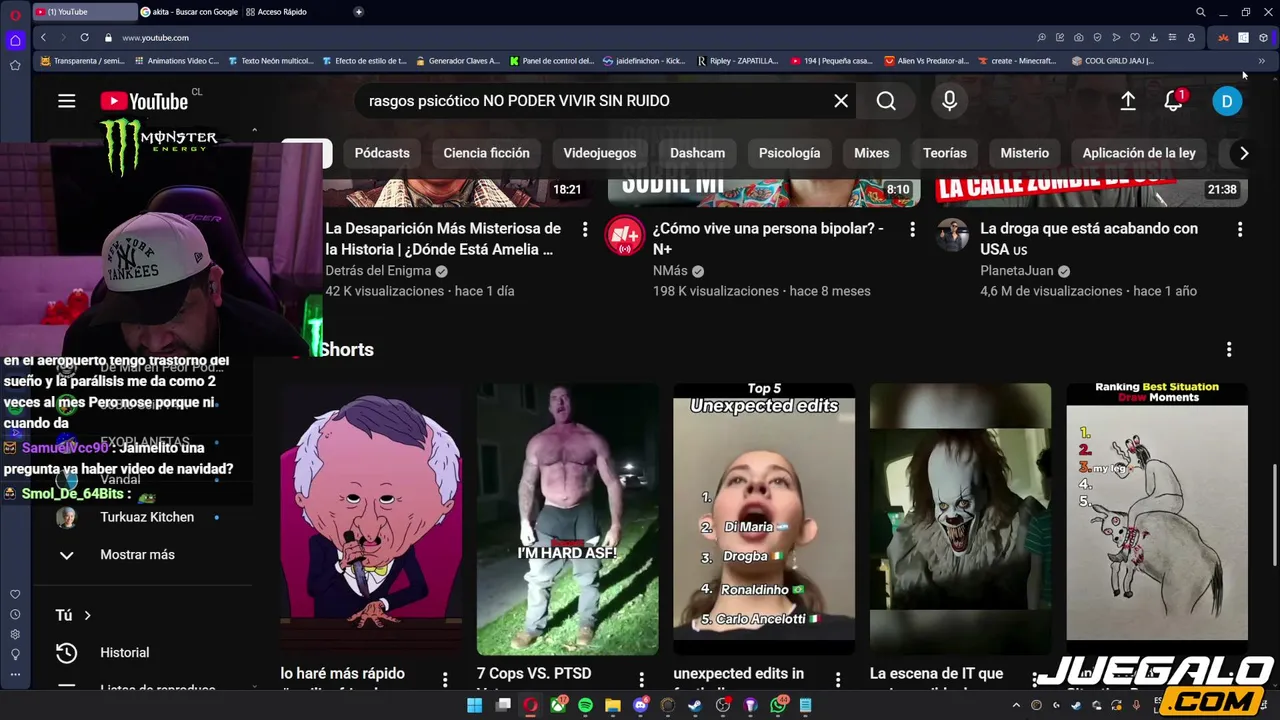
Task: Open the browser tab search magnifier
Action: click(1200, 12)
